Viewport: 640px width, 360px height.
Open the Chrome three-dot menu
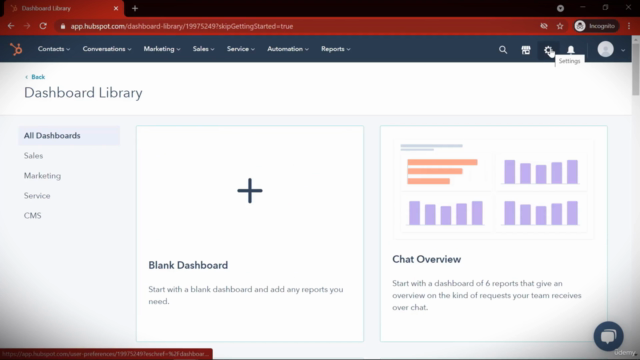(629, 26)
